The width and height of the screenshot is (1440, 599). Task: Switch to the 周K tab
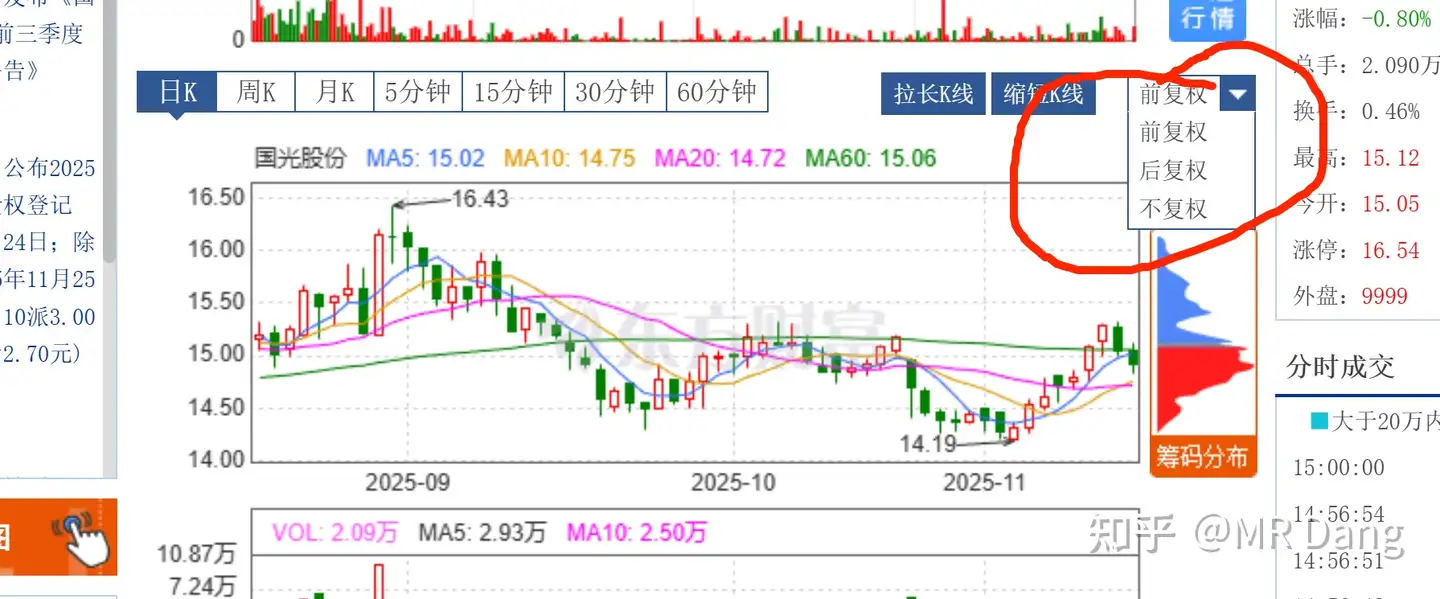coord(256,93)
